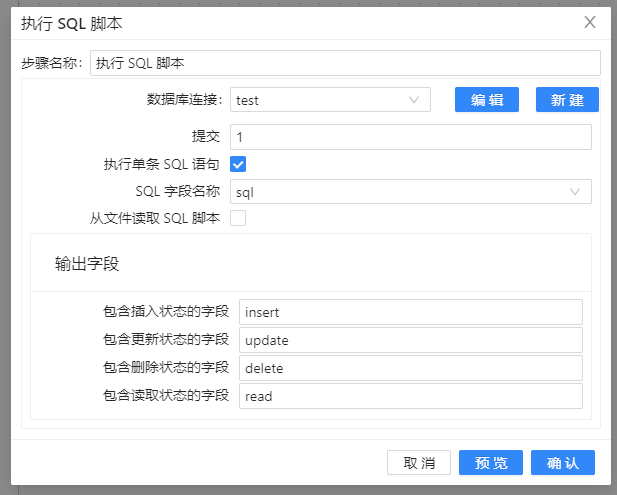Click the 包含插入状态的字段 input with insert
The width and height of the screenshot is (617, 495).
tap(410, 312)
